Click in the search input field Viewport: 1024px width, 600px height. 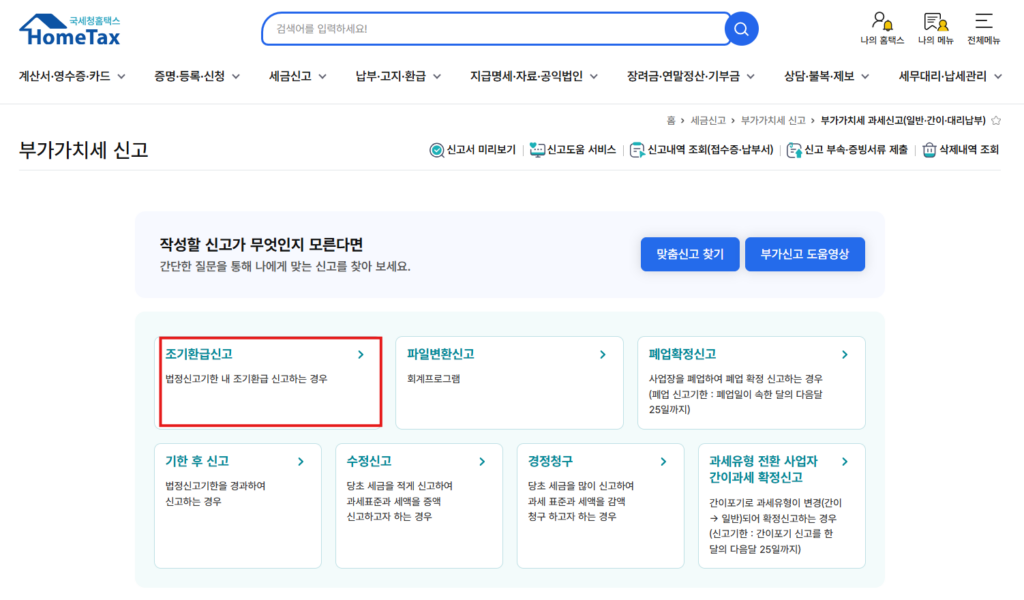(x=490, y=29)
